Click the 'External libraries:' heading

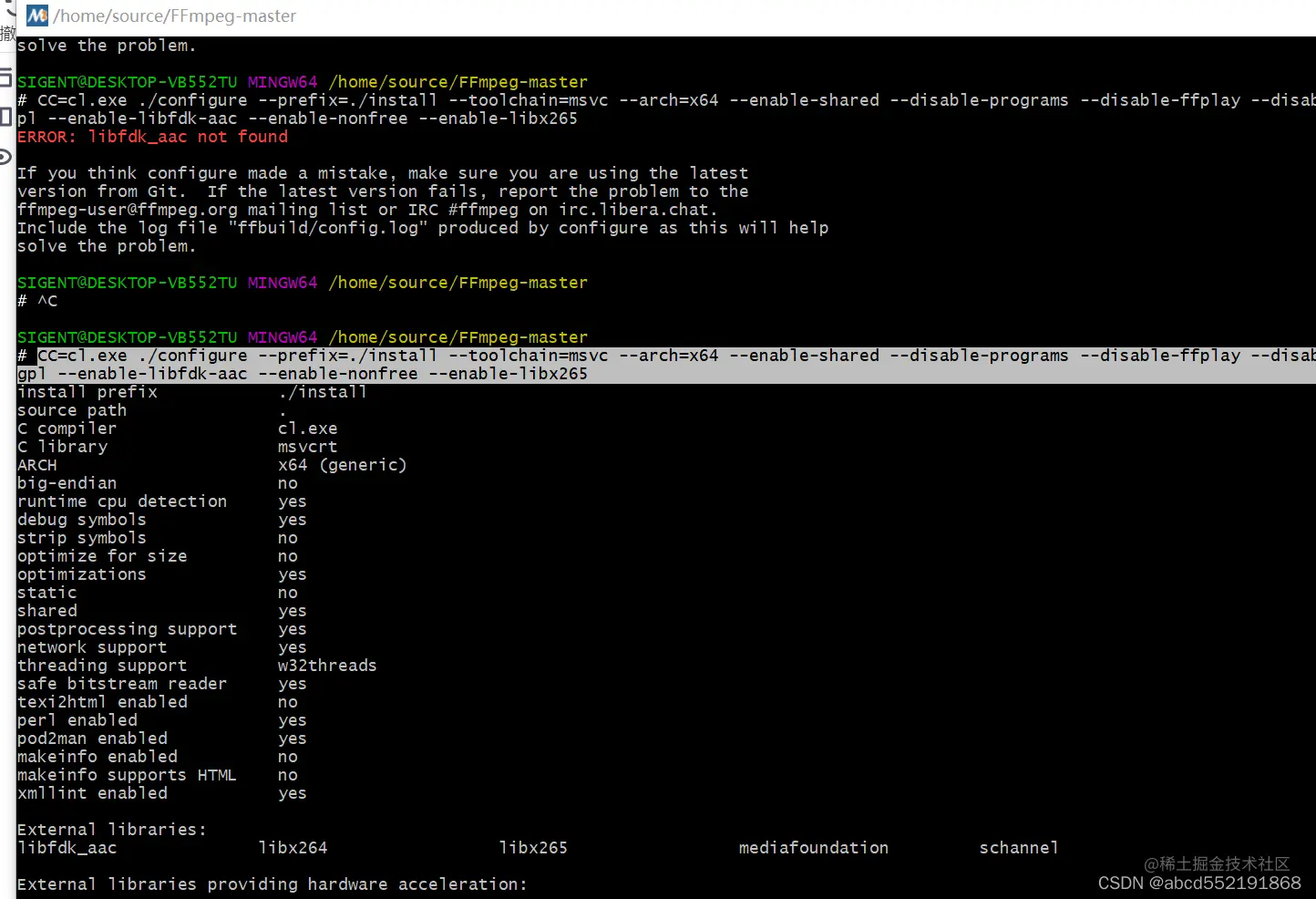tap(112, 830)
